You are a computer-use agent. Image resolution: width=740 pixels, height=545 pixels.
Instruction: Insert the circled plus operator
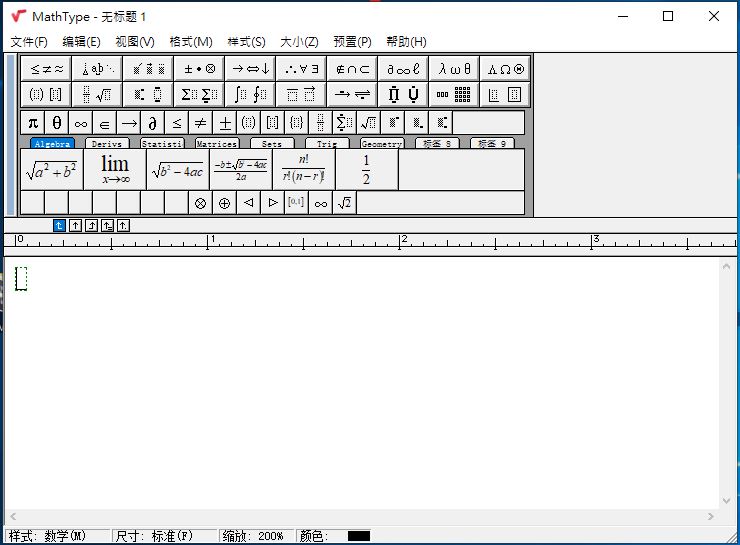click(x=224, y=203)
